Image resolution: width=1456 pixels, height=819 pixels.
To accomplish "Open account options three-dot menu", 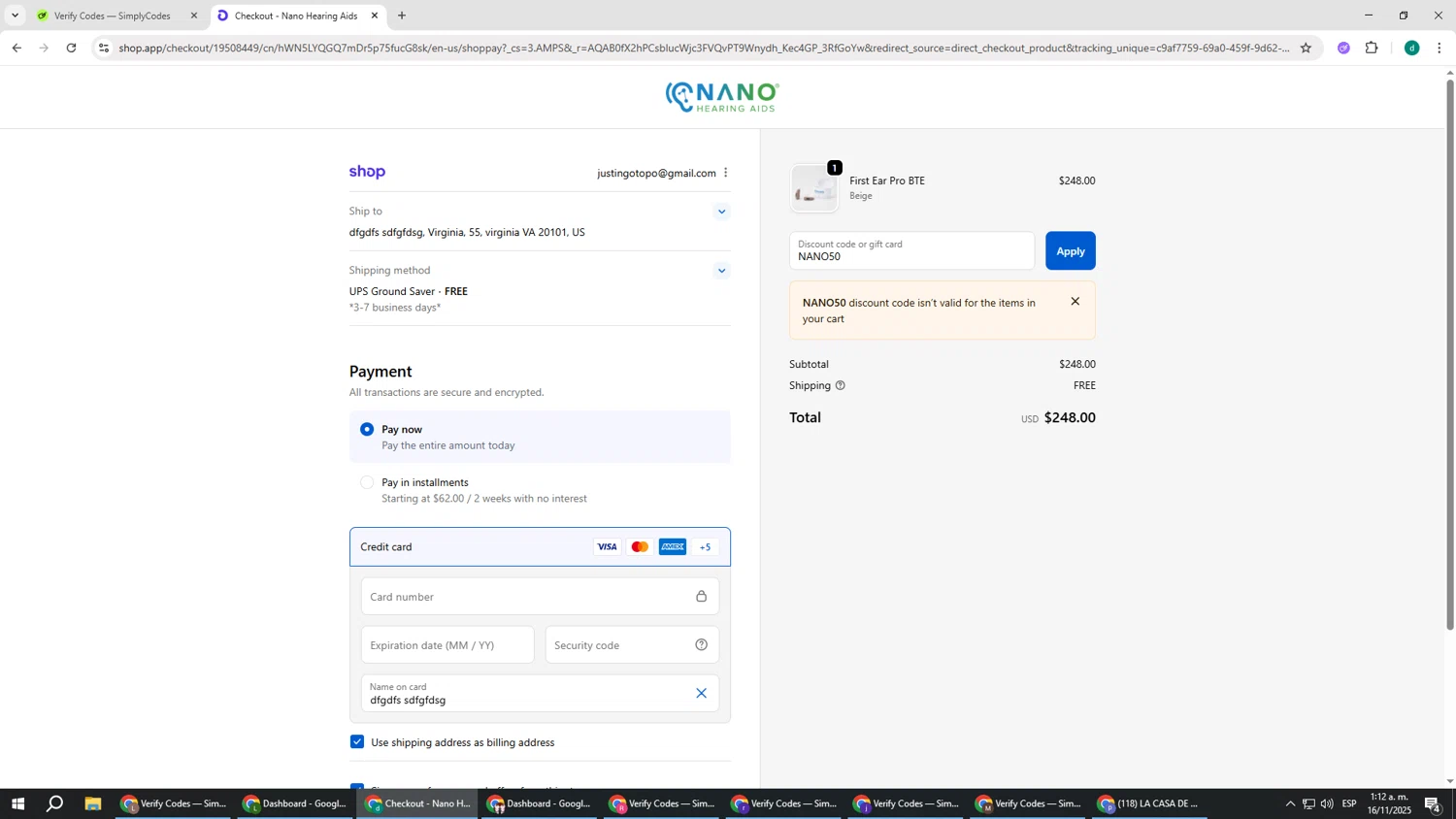I will [725, 173].
